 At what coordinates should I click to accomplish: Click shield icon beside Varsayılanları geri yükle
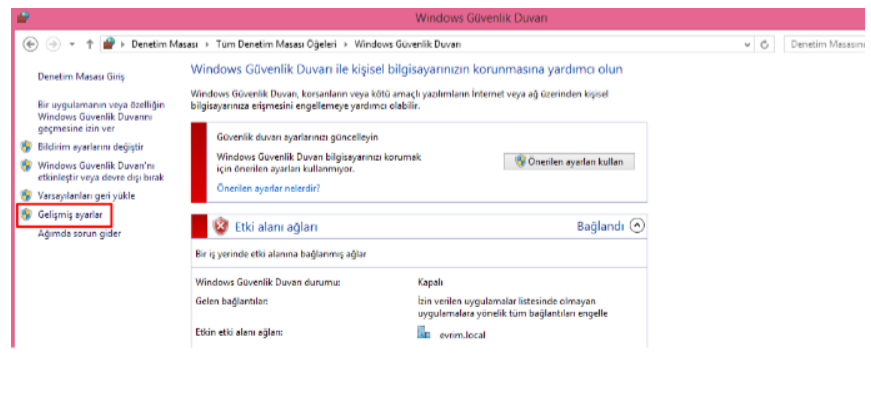pyautogui.click(x=26, y=195)
